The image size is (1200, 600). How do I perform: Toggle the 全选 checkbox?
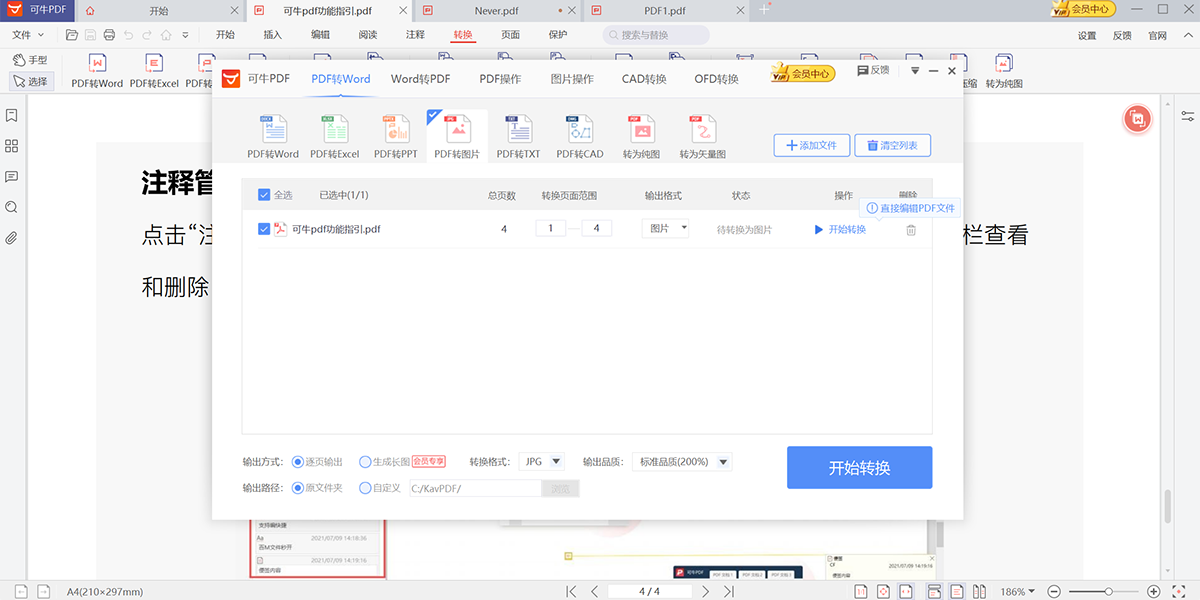(264, 195)
